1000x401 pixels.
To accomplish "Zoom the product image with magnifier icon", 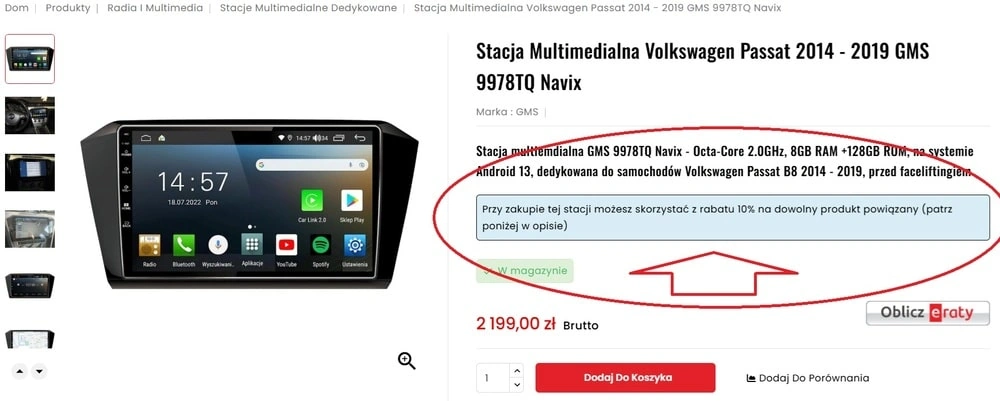I will (x=407, y=361).
